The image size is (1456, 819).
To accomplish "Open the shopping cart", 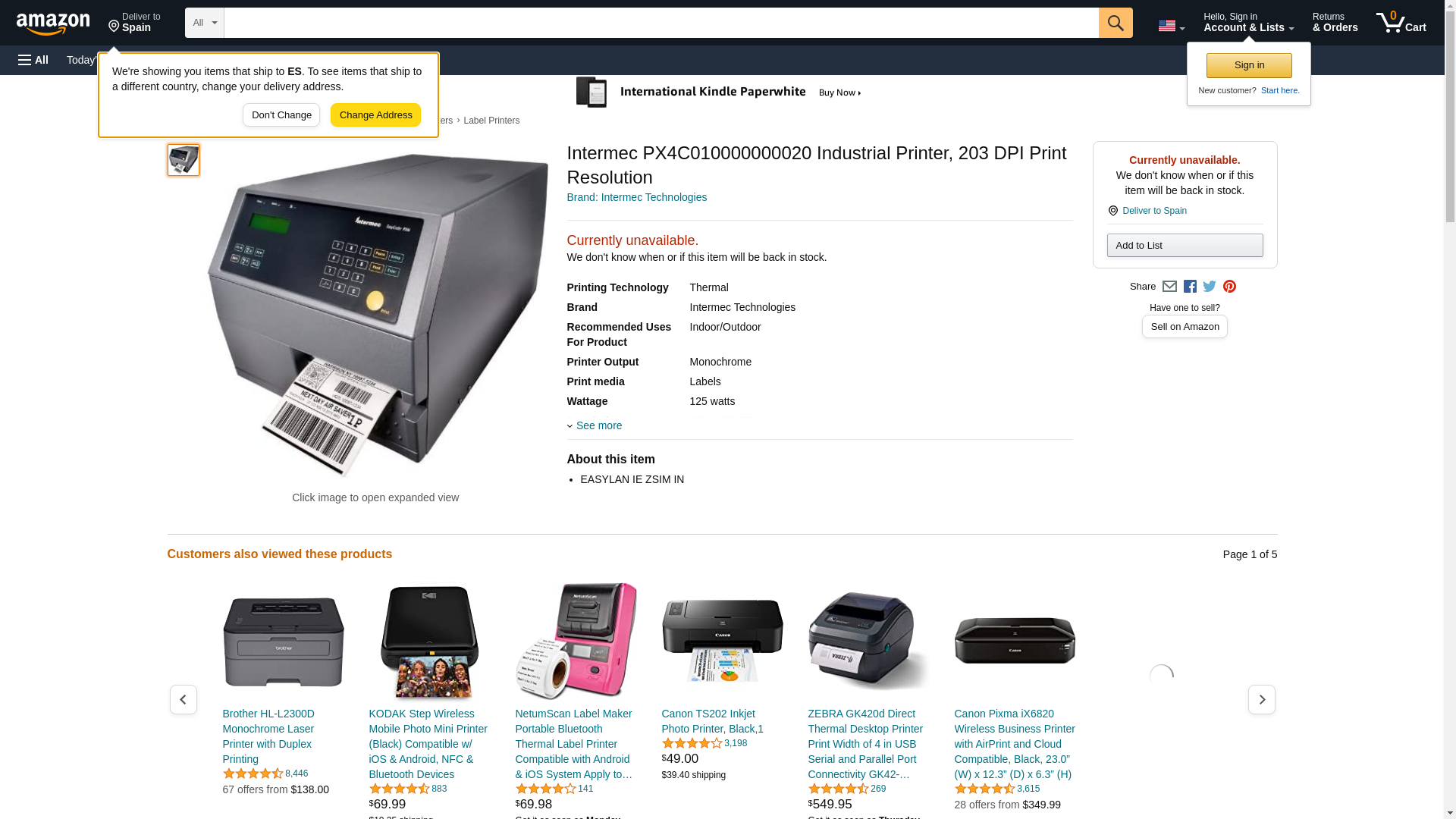I will [x=1401, y=23].
